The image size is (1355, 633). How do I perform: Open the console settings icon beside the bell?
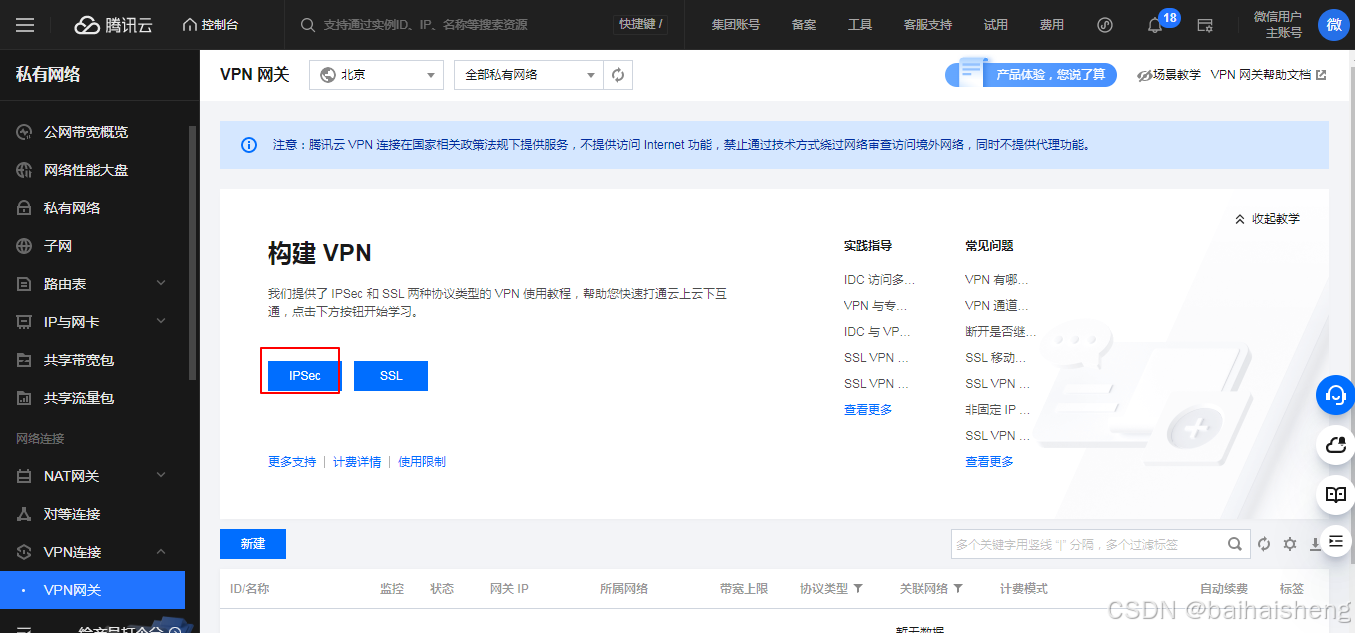tap(1205, 25)
